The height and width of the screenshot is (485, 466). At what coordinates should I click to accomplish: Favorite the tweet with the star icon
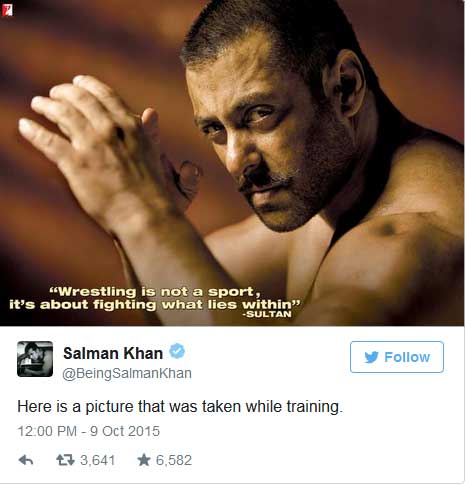click(x=144, y=460)
